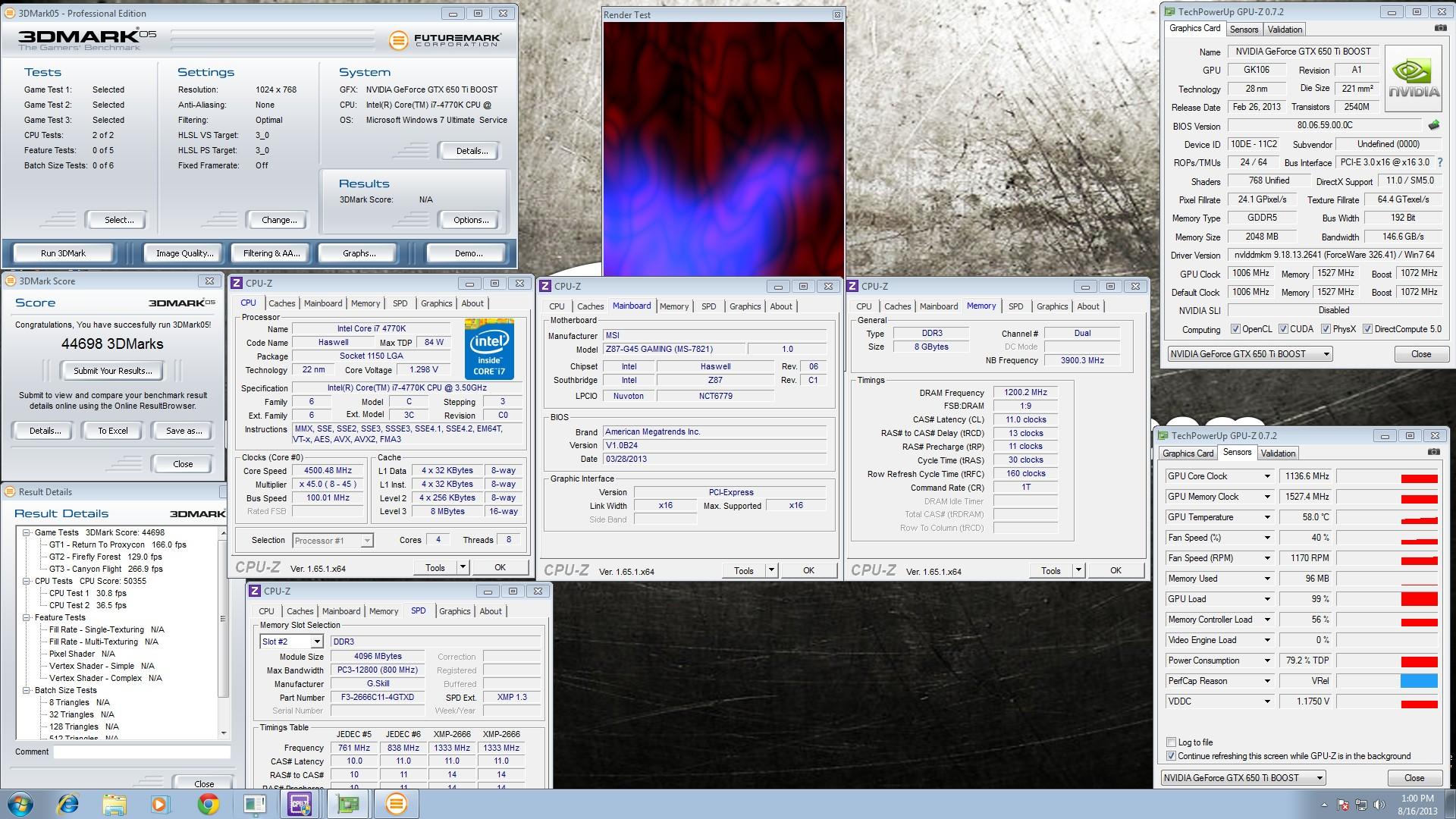Click the Result Details window title icon

tap(11, 491)
